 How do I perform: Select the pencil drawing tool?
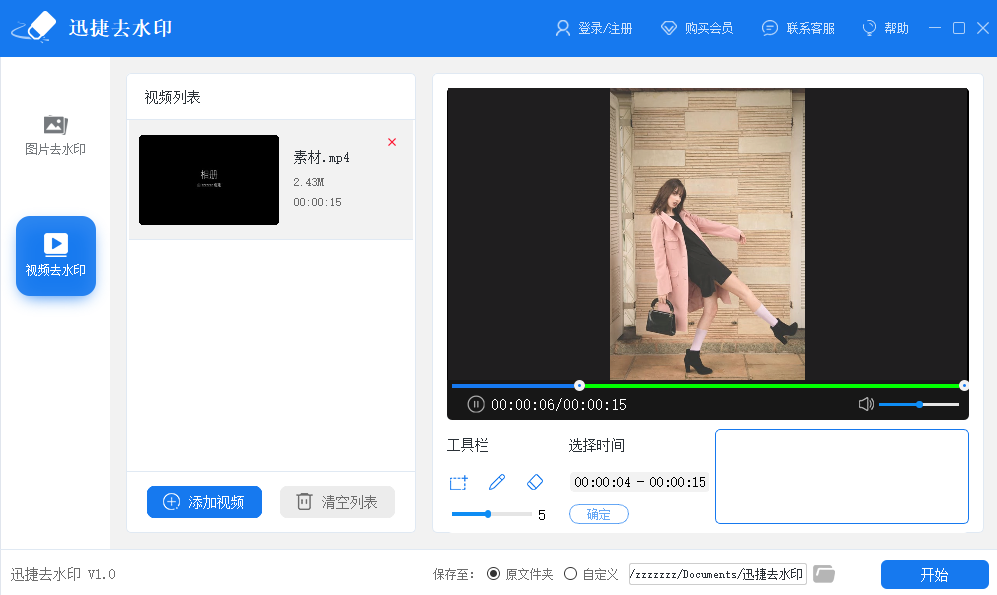pos(497,482)
